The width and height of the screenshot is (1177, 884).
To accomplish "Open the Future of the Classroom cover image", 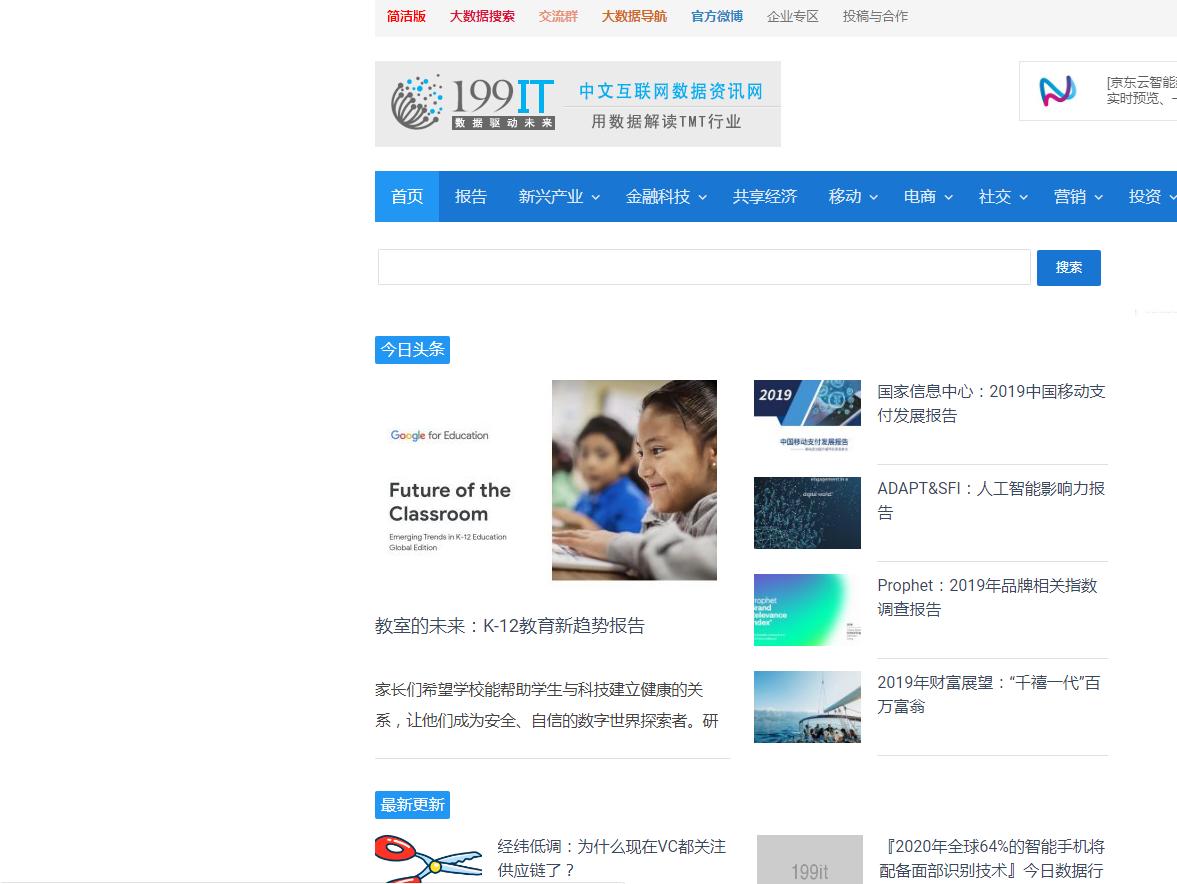I will click(x=546, y=480).
